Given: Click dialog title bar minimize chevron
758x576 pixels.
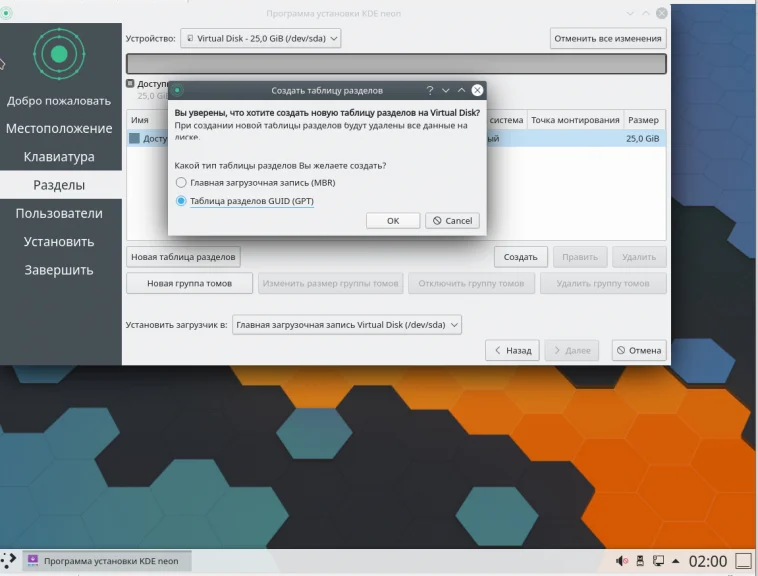Looking at the screenshot, I should coord(446,90).
